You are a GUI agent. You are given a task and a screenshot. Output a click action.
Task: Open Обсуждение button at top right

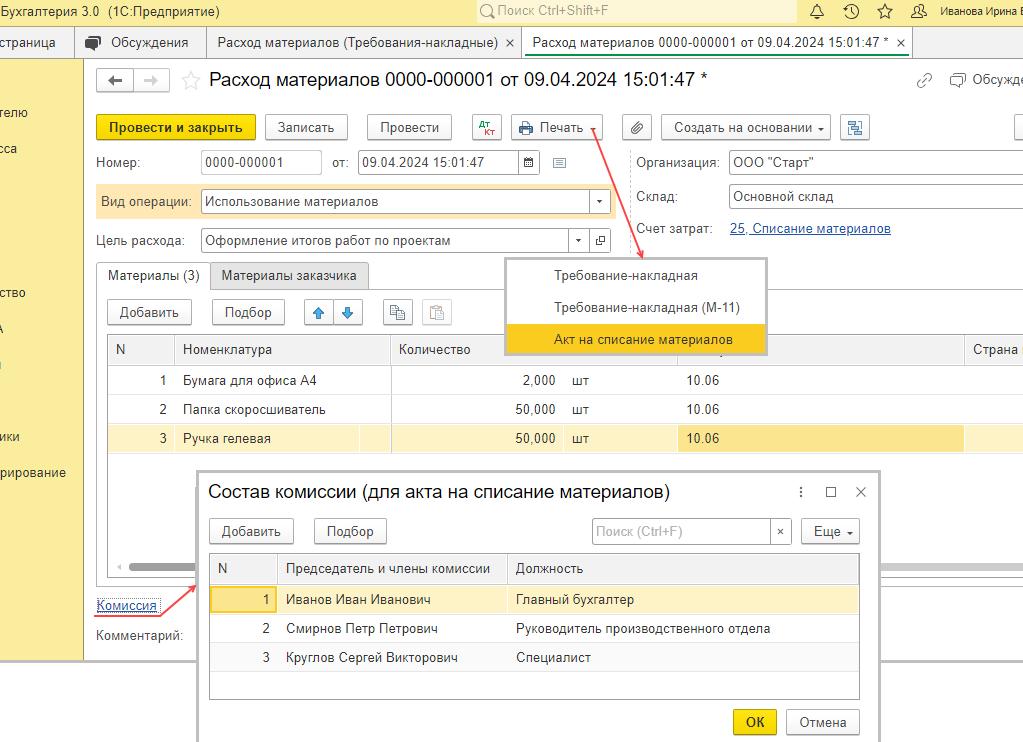(986, 80)
